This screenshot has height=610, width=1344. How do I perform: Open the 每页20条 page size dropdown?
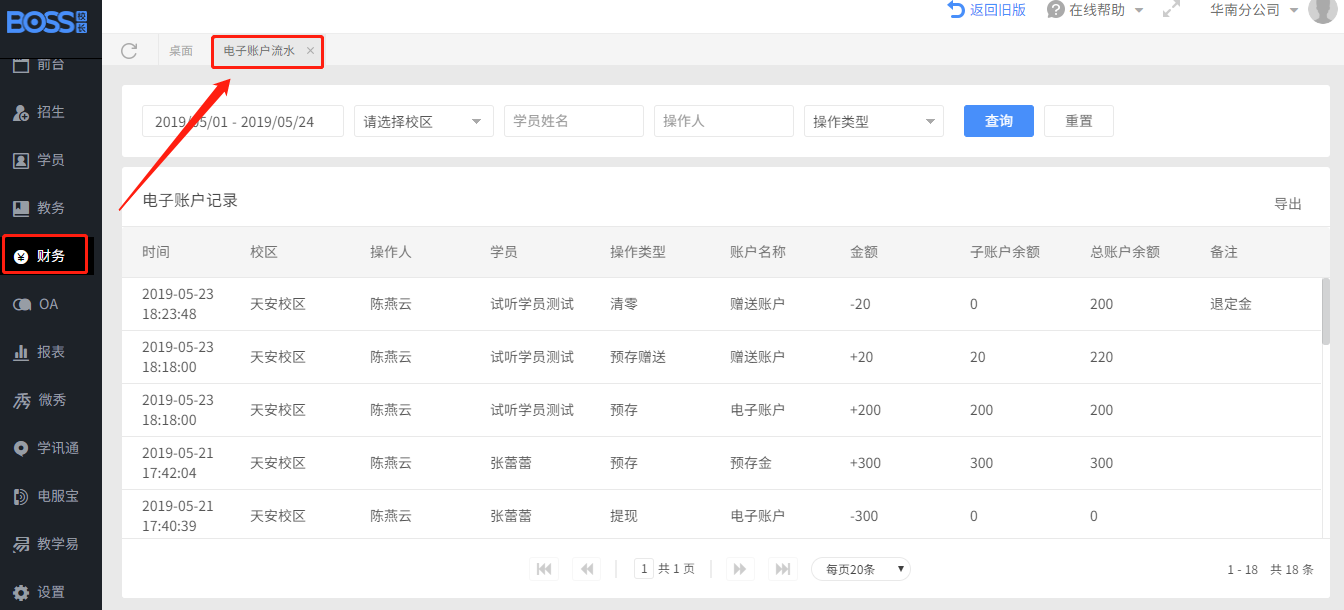click(861, 569)
